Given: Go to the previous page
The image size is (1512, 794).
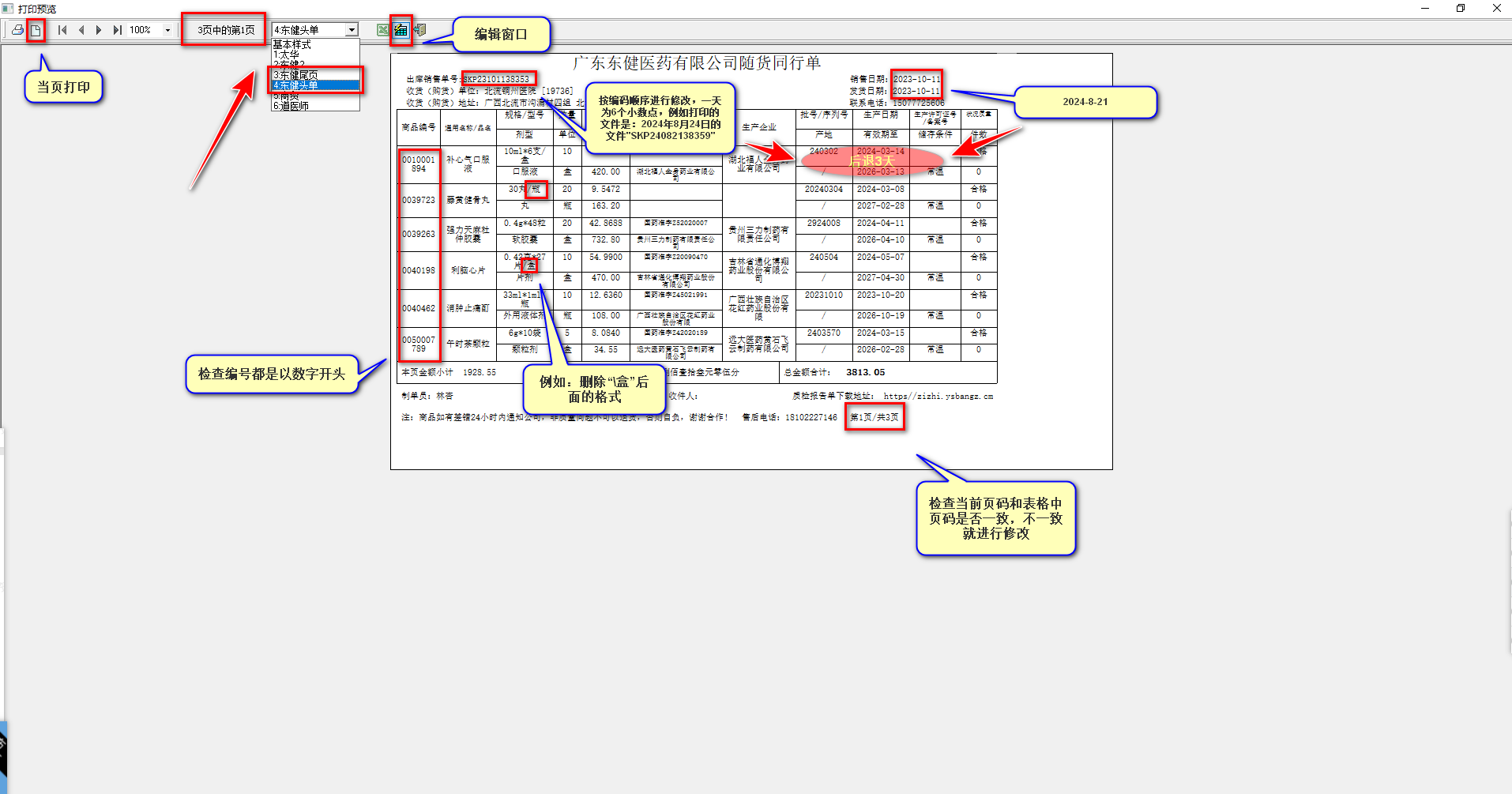Looking at the screenshot, I should tap(81, 30).
